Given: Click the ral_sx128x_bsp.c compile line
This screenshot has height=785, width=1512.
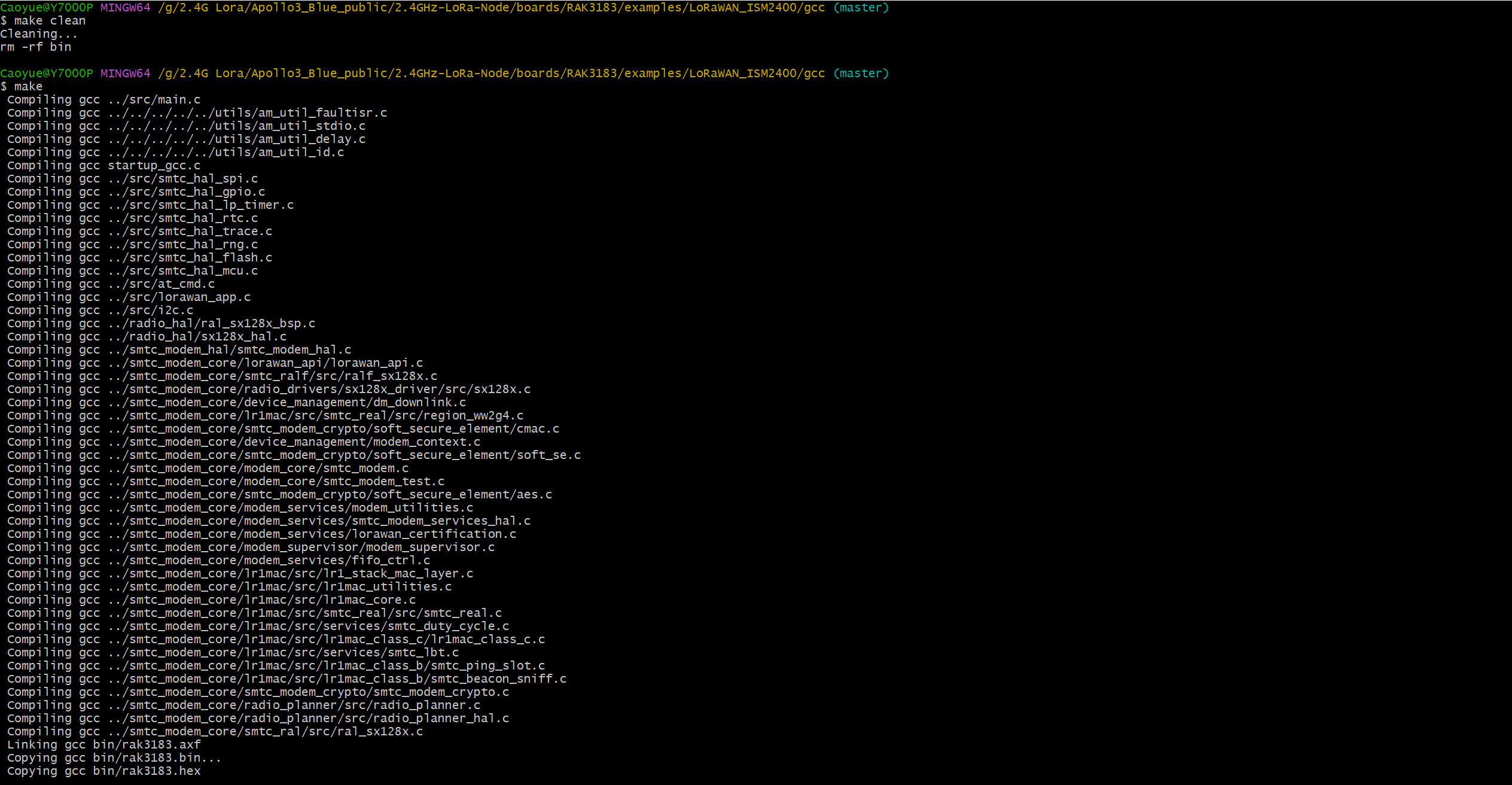Looking at the screenshot, I should [161, 324].
